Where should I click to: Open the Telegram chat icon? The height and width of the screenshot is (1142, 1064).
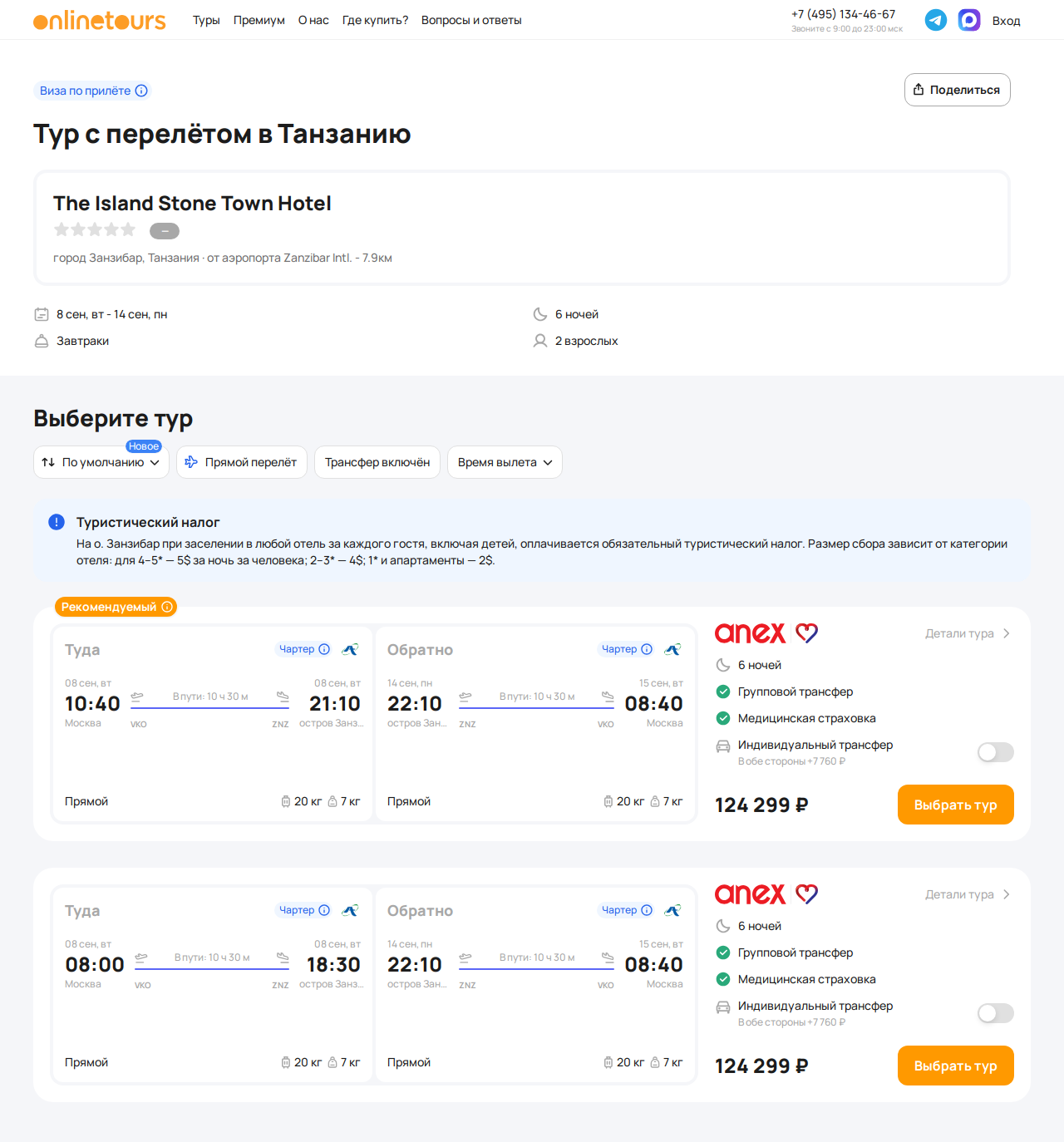tap(936, 20)
